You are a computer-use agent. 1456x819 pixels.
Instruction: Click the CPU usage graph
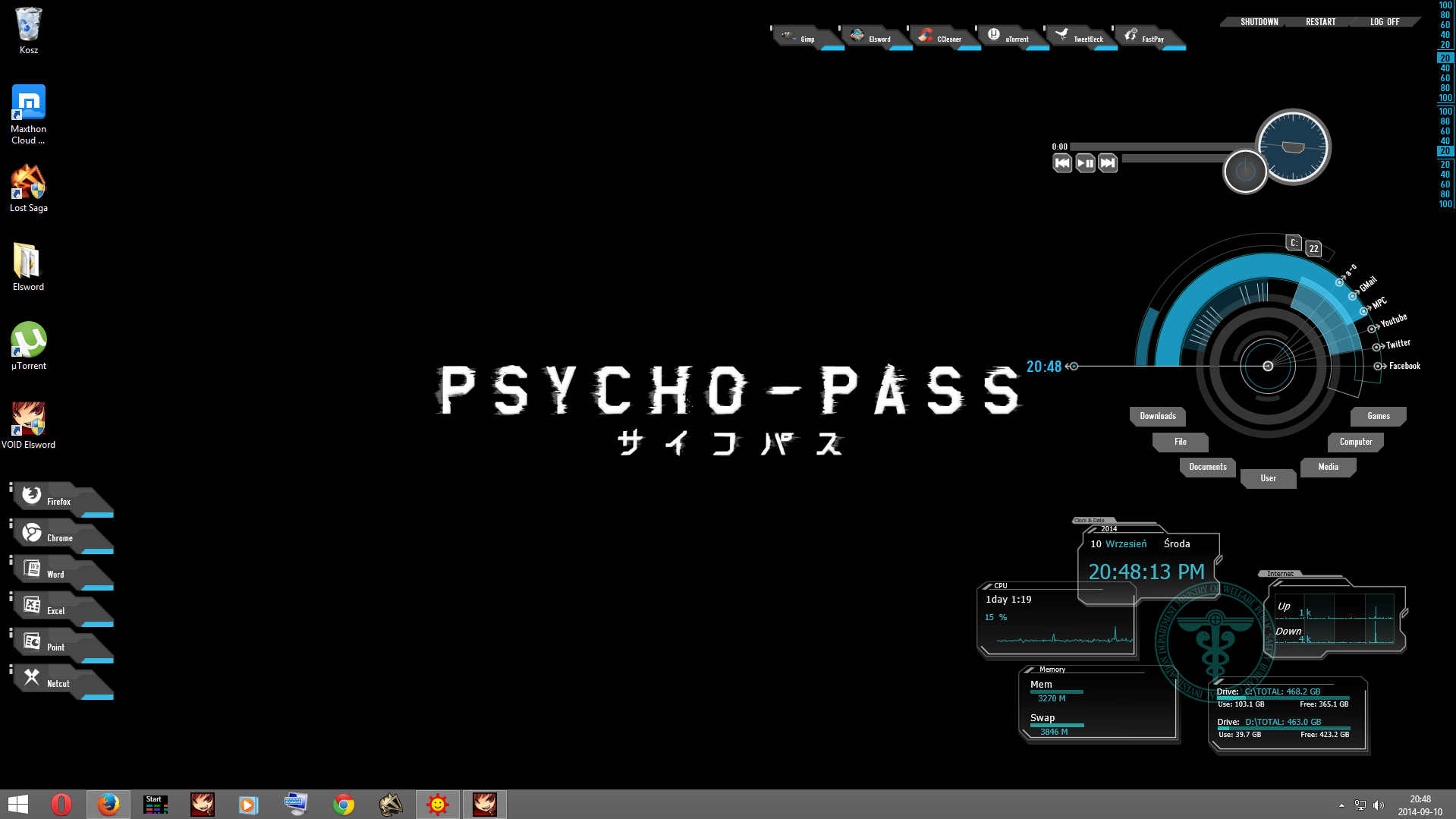[1064, 636]
